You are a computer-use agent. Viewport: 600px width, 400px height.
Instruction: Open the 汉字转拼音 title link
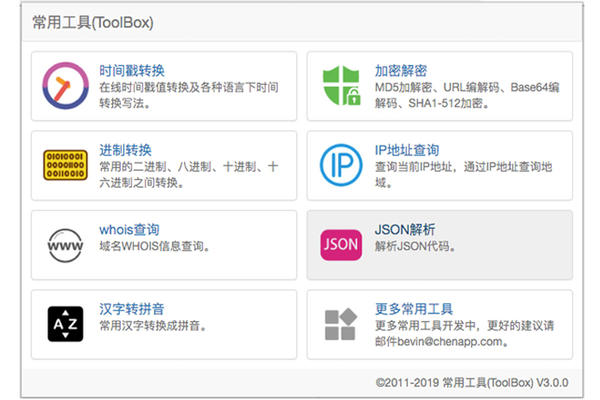point(132,309)
